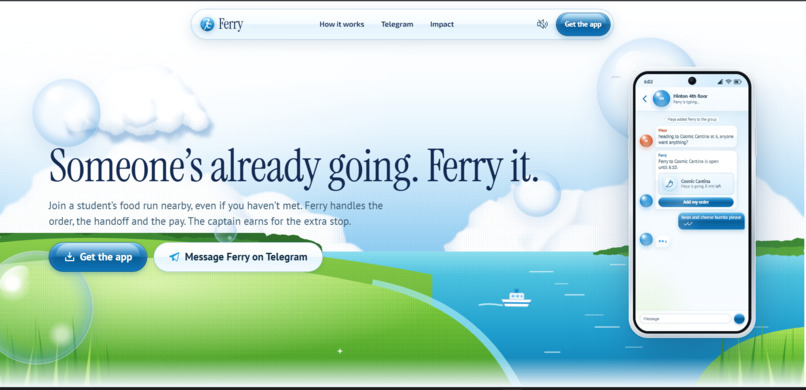The width and height of the screenshot is (806, 390).
Task: Click the small ferry boat on water
Action: [x=516, y=299]
